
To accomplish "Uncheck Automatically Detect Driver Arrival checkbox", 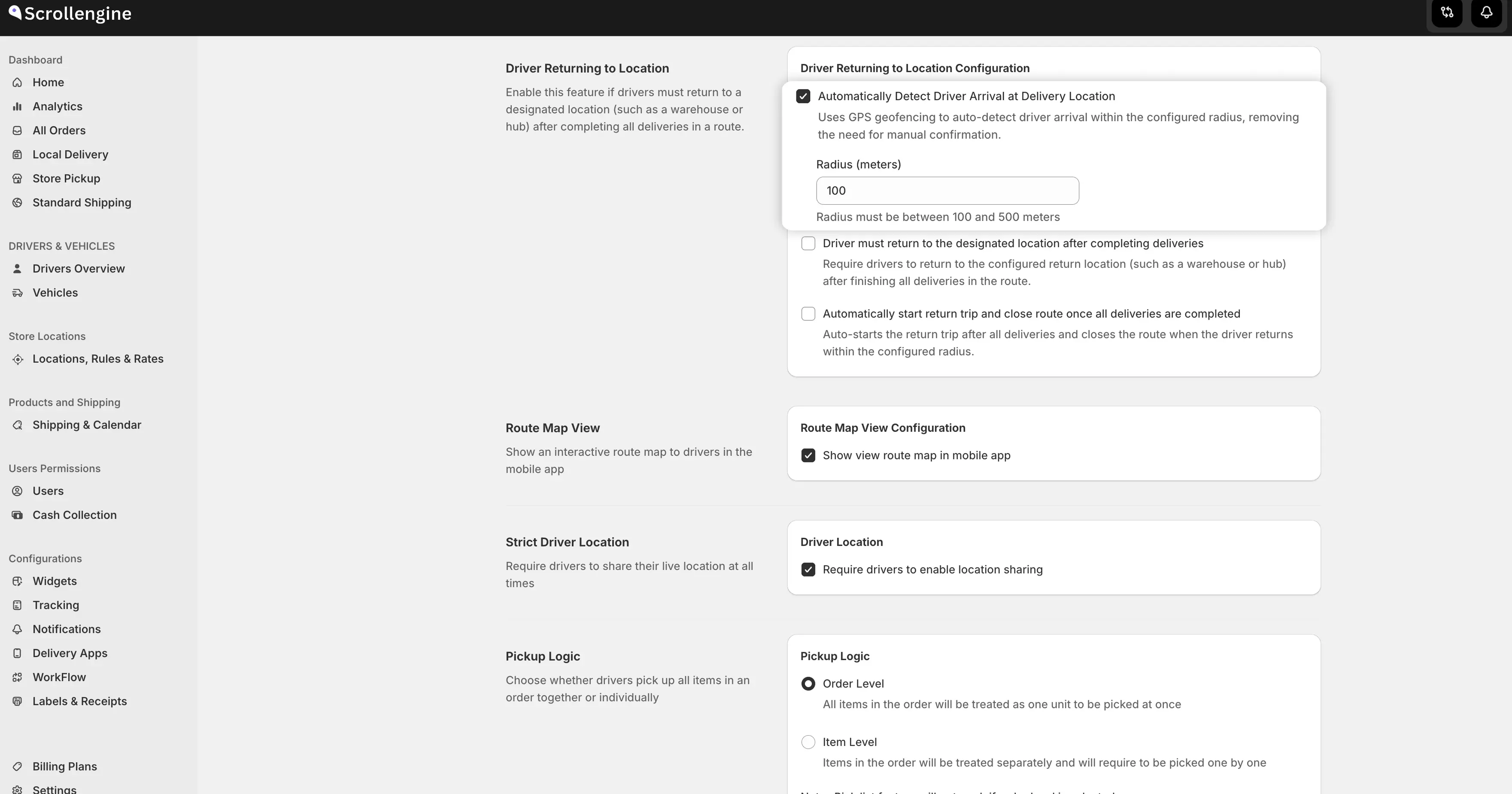I will [x=803, y=96].
